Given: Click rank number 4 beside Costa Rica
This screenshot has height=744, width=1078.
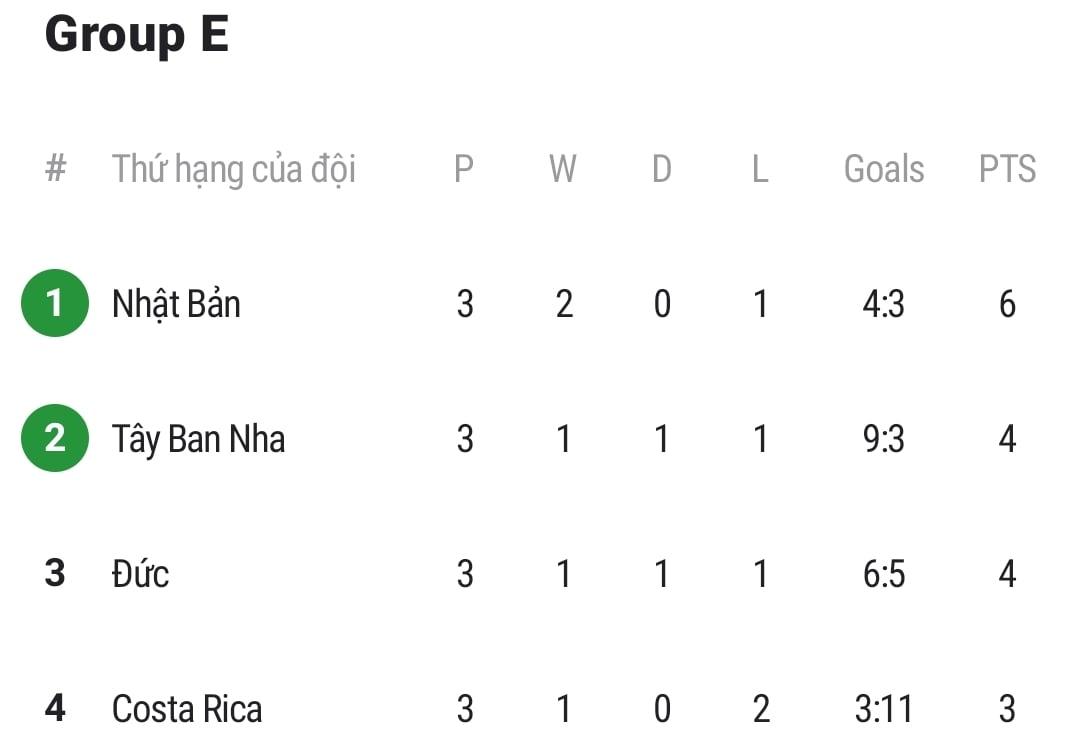Looking at the screenshot, I should coord(55,709).
